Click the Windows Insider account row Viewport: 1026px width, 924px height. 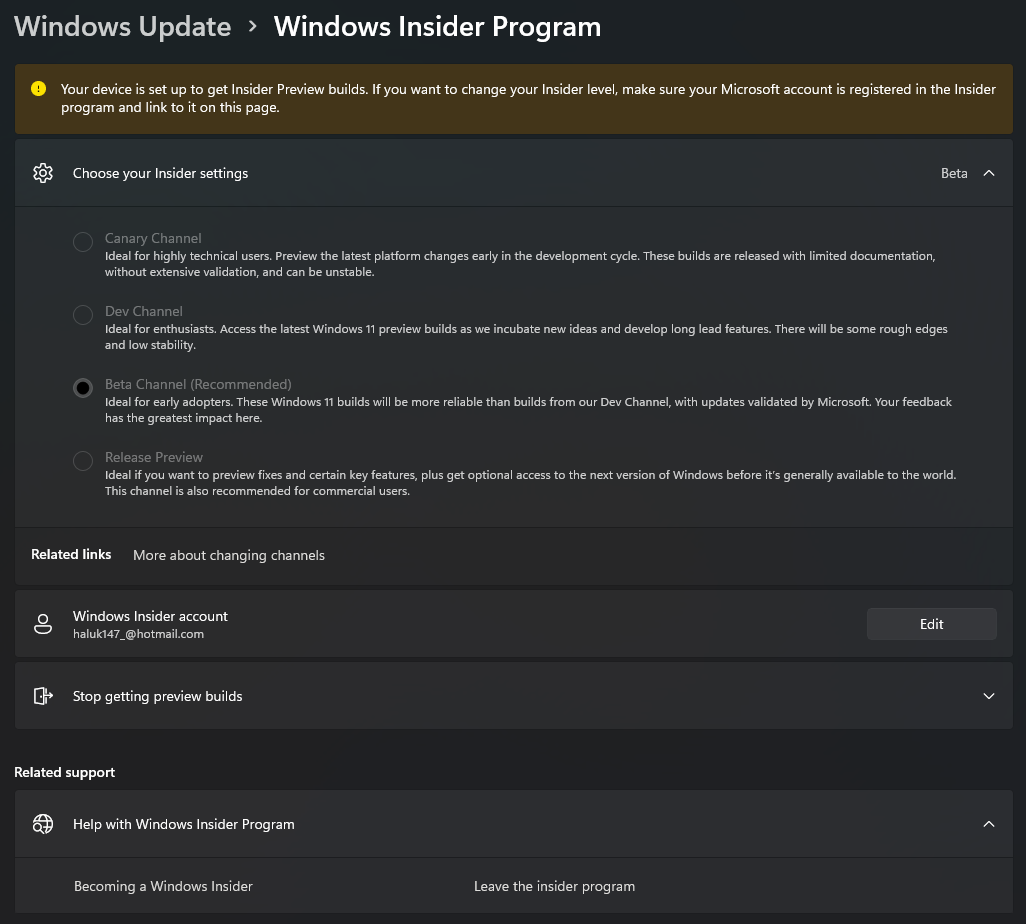[x=400, y=624]
